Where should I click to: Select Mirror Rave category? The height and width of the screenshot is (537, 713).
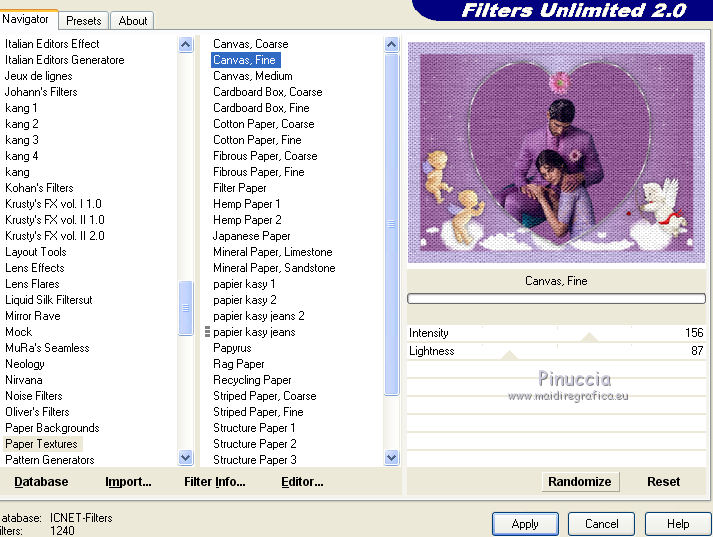(33, 316)
